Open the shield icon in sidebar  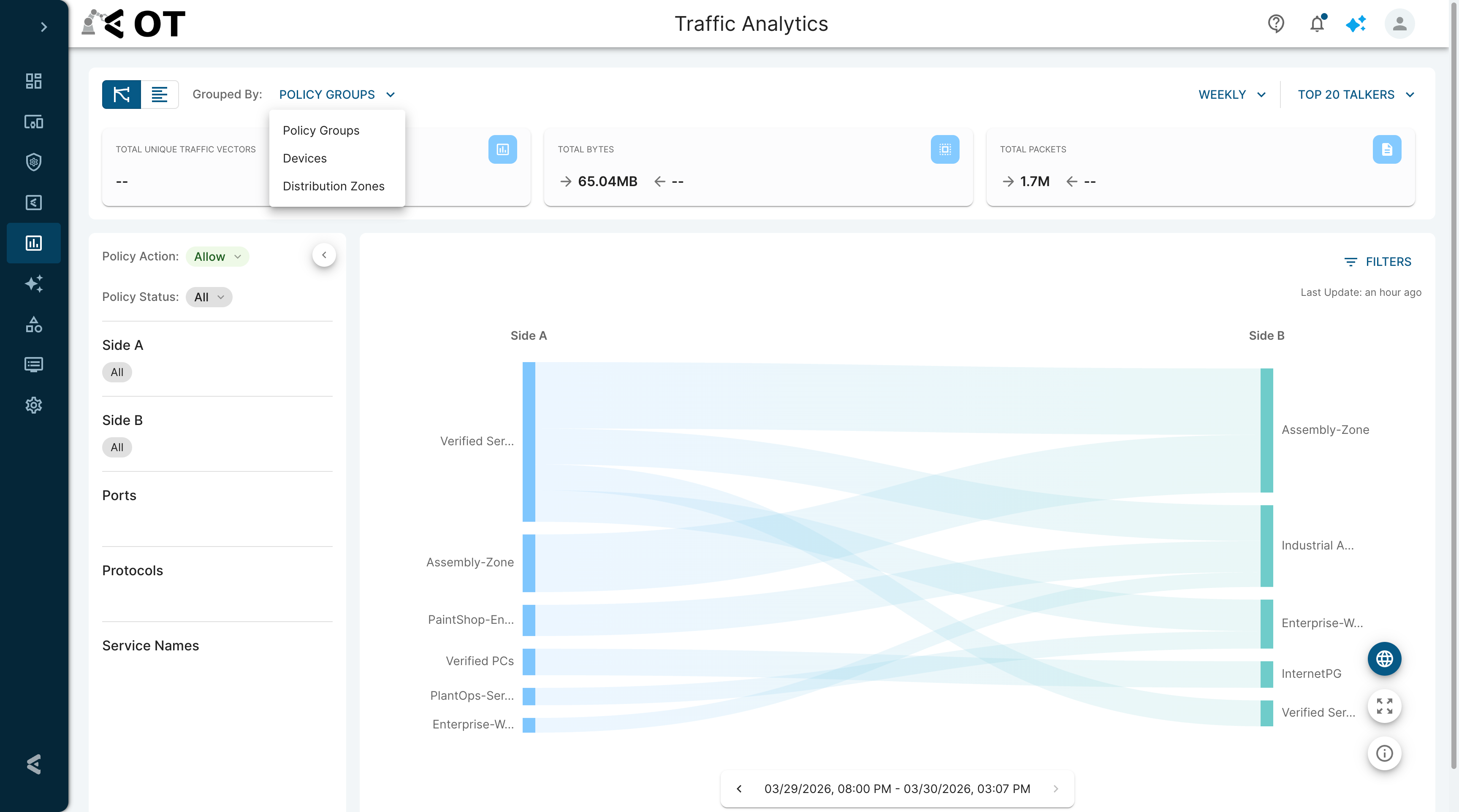click(x=34, y=162)
